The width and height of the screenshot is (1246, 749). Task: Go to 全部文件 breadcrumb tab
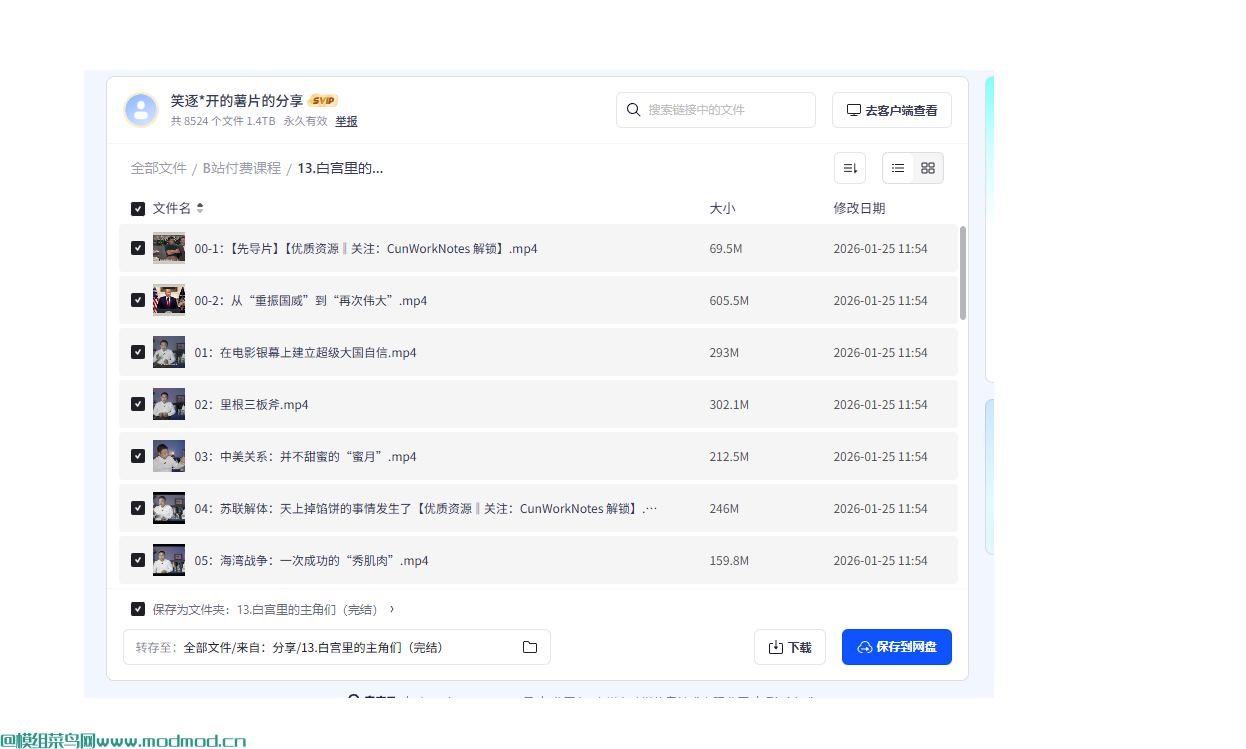point(159,168)
